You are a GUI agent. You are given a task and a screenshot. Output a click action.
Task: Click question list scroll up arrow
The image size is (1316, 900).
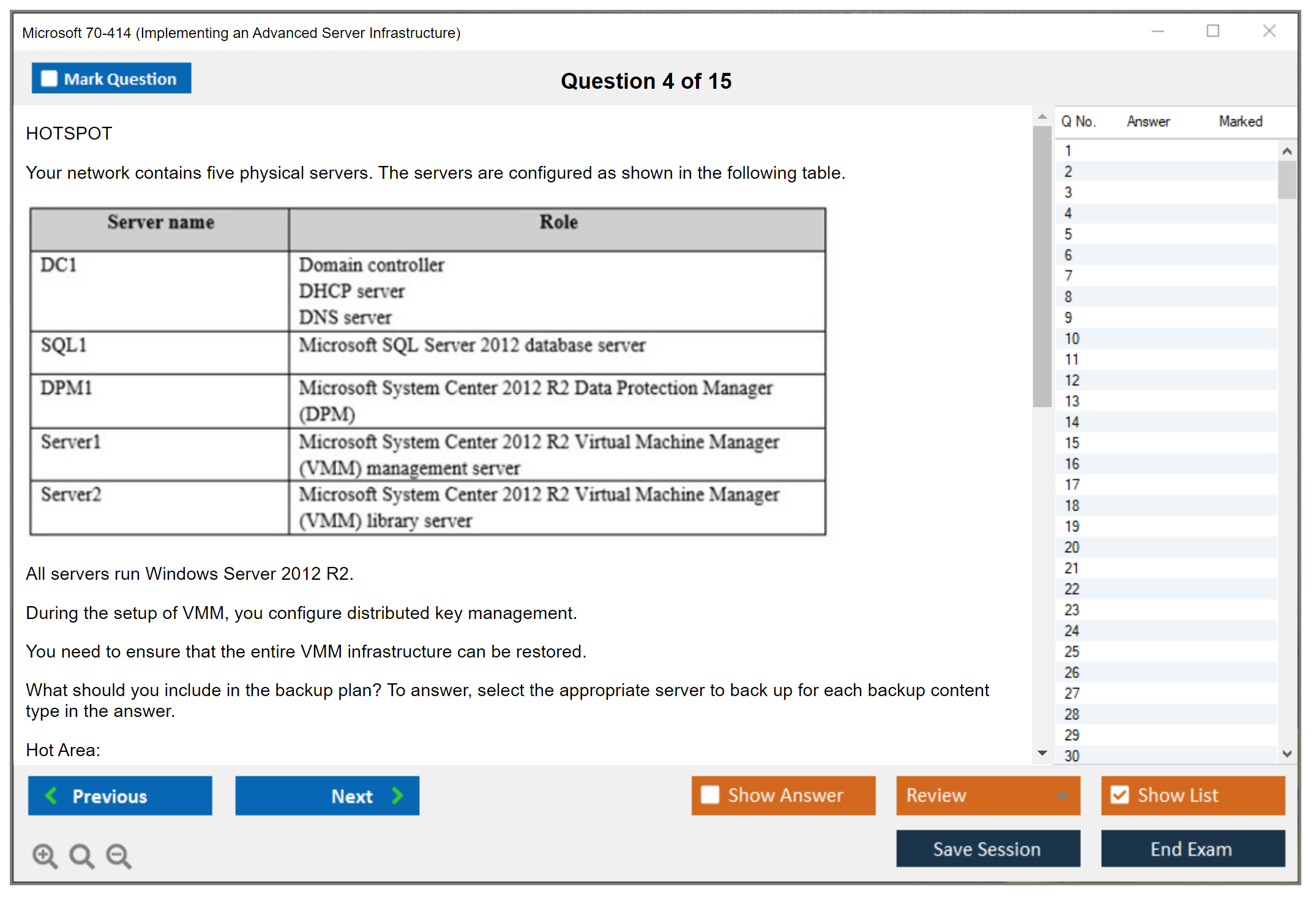click(x=1287, y=151)
